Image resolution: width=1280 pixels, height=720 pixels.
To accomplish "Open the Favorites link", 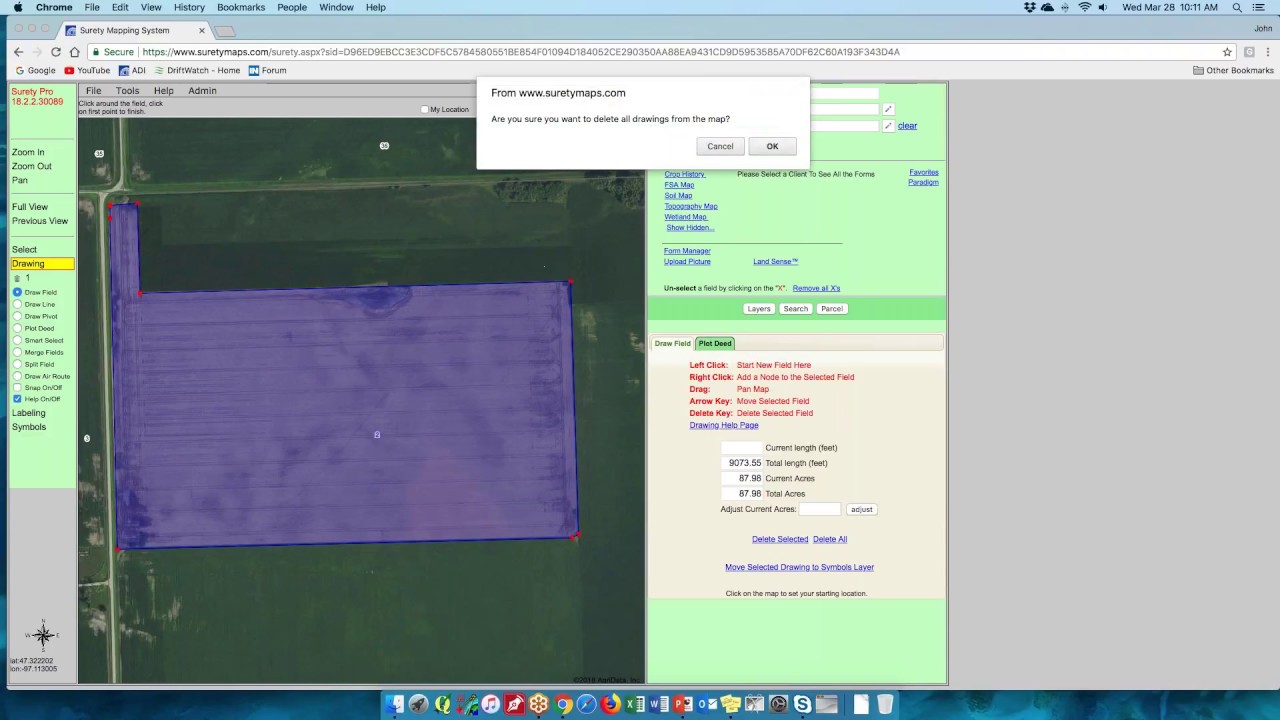I will (924, 172).
